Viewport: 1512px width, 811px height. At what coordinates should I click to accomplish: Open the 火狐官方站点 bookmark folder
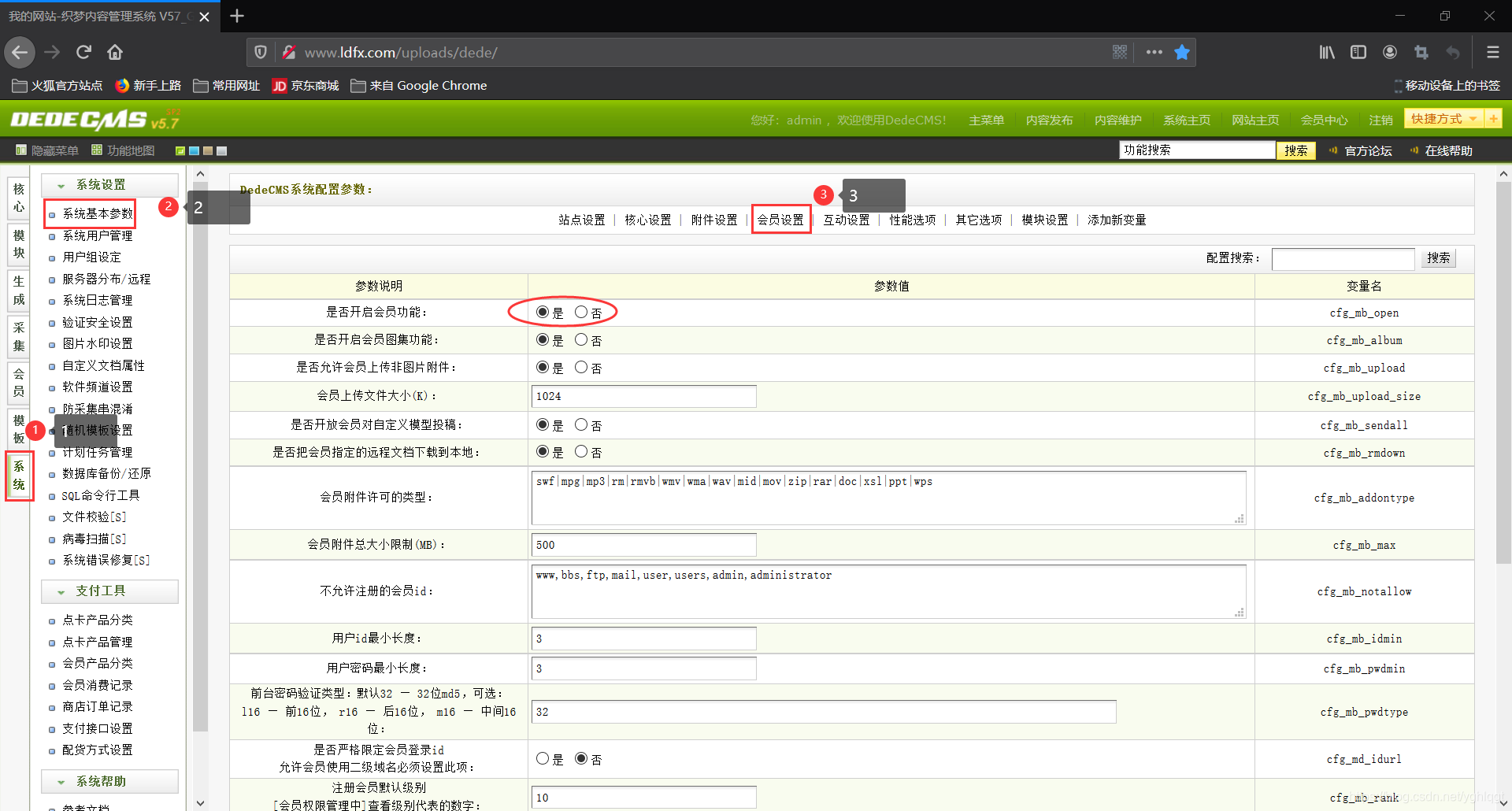pos(57,86)
